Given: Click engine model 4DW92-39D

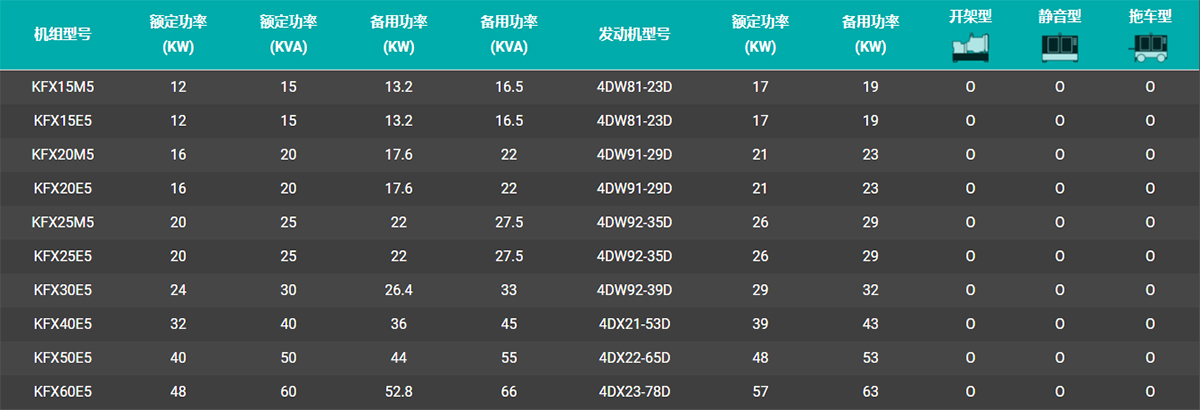Looking at the screenshot, I should [x=634, y=290].
